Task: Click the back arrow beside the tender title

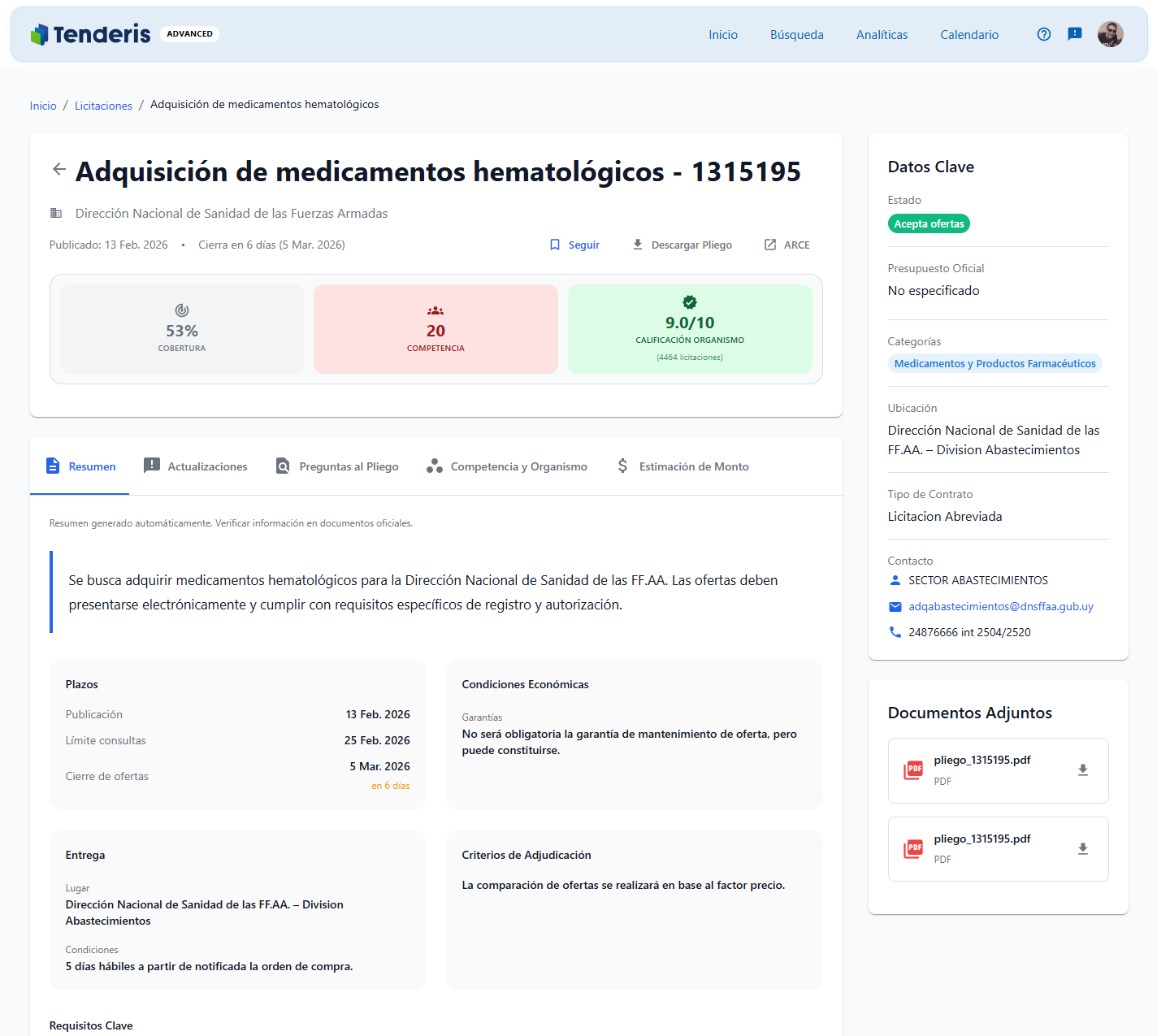Action: [59, 169]
